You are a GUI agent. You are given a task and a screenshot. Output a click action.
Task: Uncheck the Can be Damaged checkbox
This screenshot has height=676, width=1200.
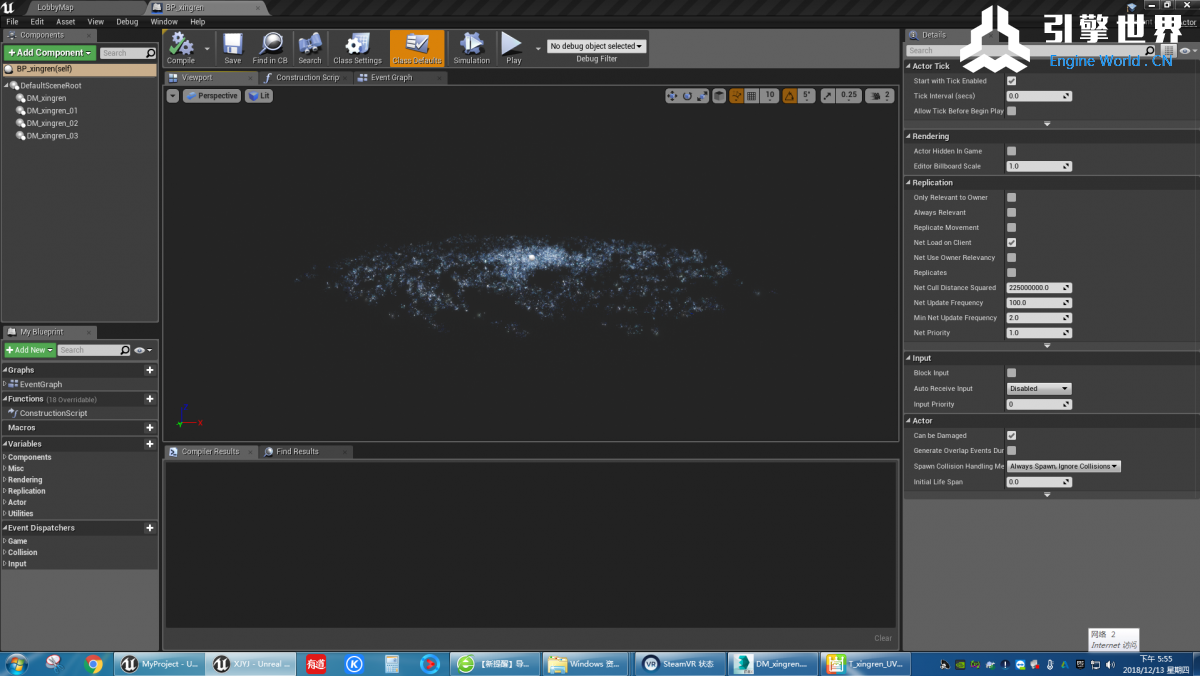[1011, 436]
